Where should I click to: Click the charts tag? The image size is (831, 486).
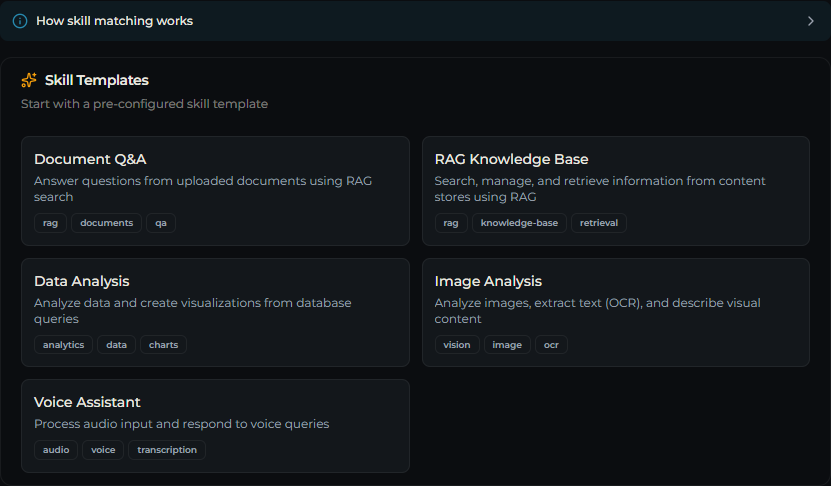(x=163, y=344)
